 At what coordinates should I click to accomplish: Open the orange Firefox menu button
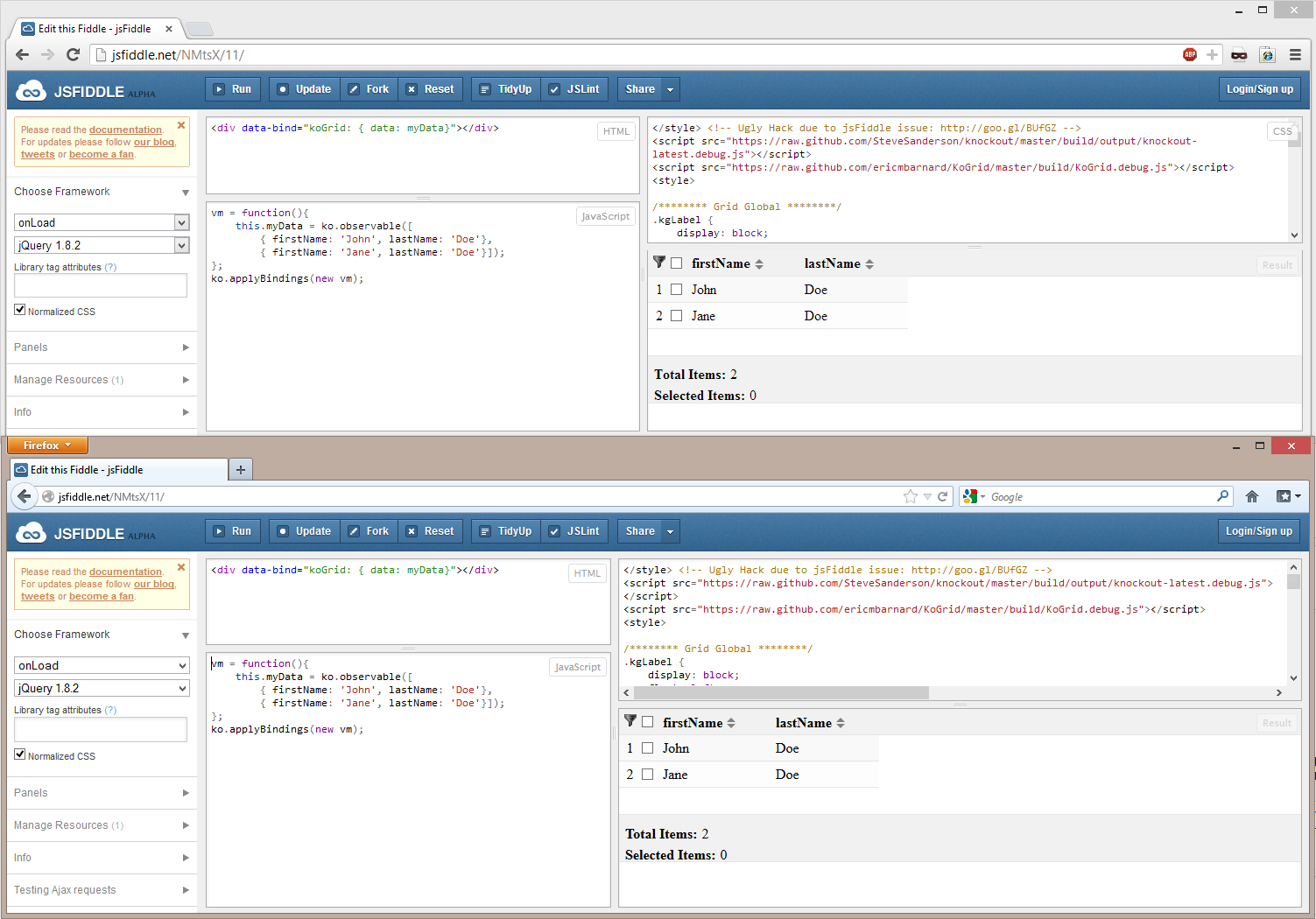click(47, 445)
